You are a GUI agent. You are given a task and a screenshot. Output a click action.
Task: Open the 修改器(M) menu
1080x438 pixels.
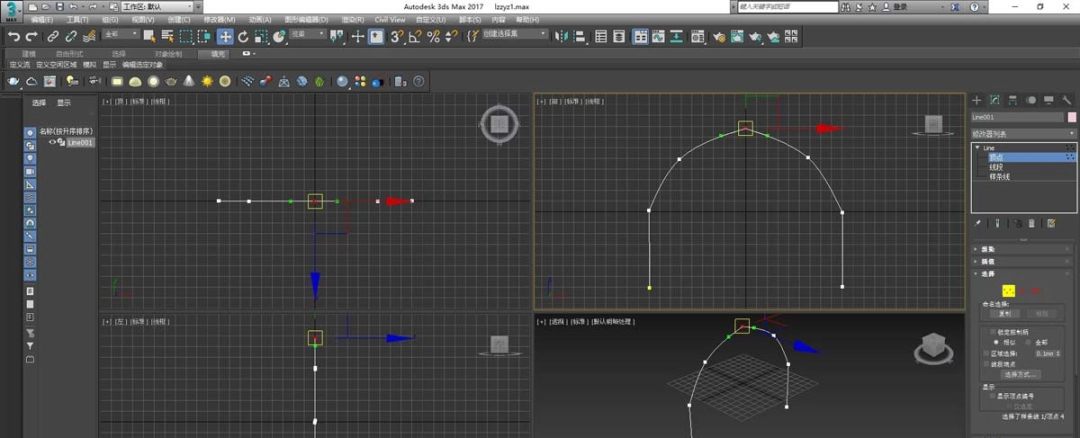coord(219,20)
